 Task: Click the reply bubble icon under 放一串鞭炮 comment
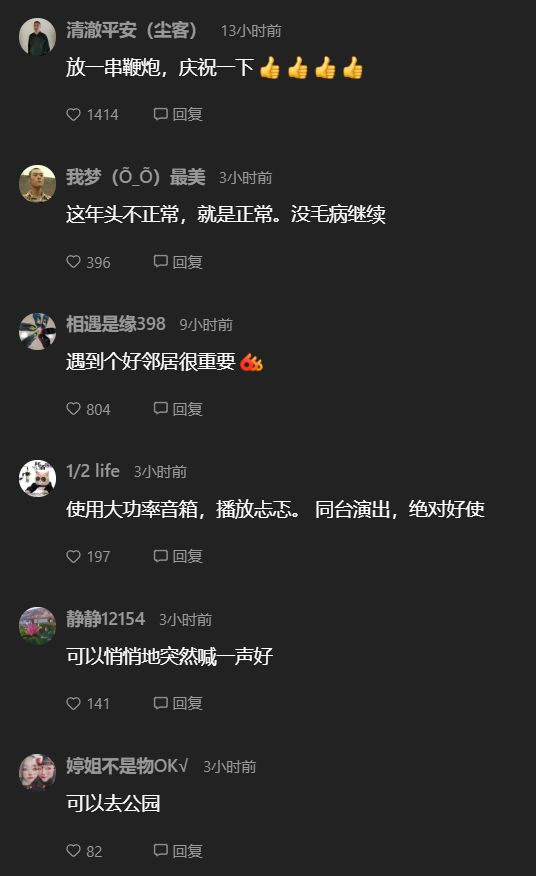[x=160, y=115]
